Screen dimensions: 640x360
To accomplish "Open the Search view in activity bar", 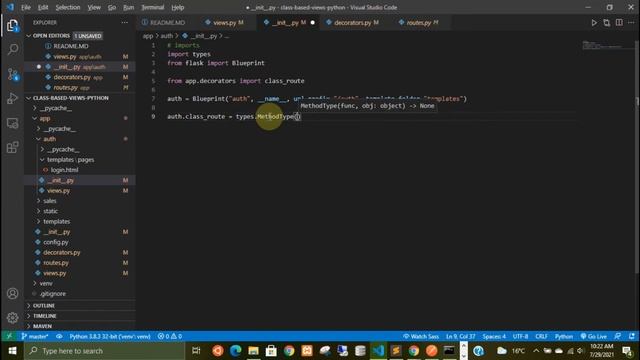I will coord(12,49).
